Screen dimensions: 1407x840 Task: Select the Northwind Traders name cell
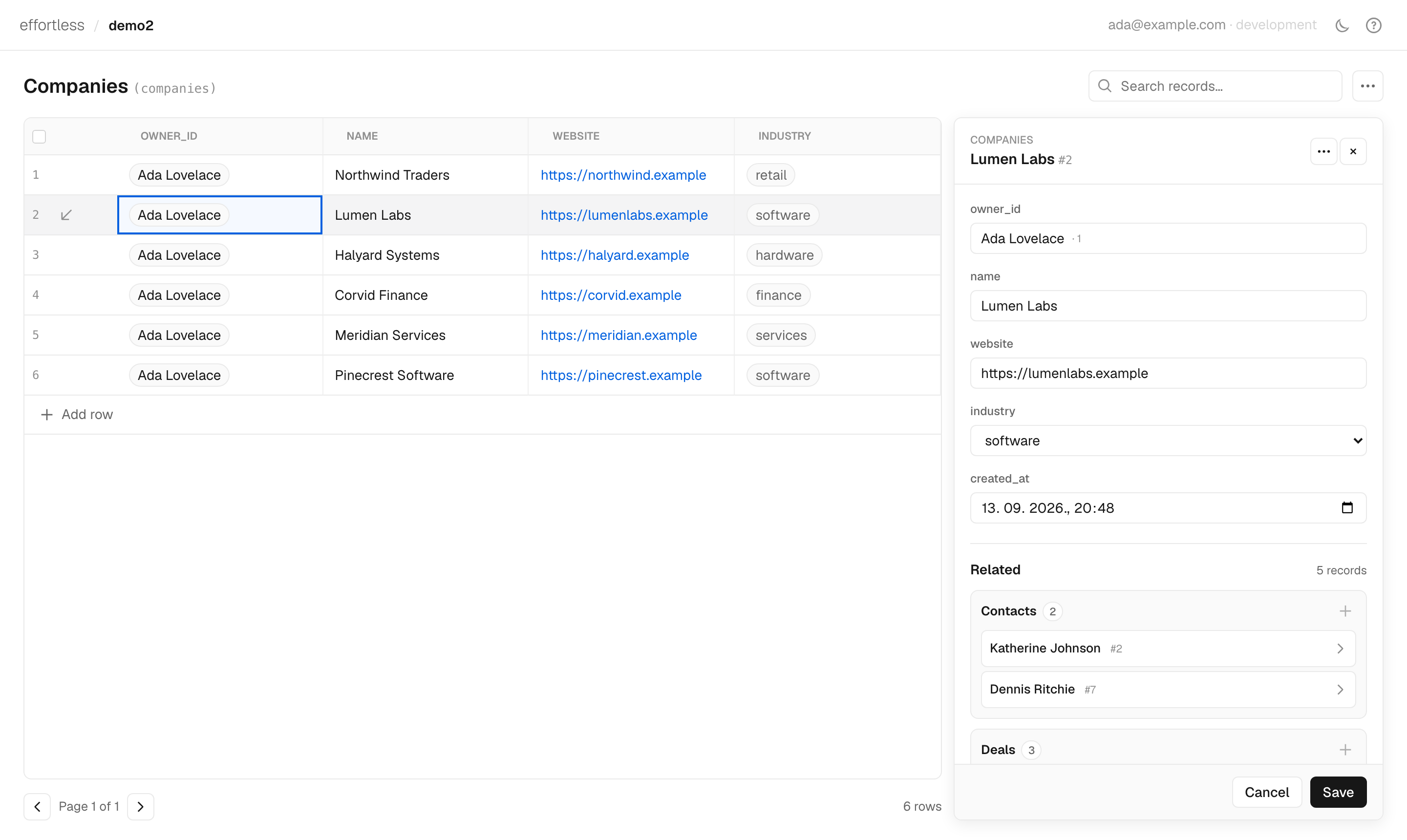coord(425,175)
